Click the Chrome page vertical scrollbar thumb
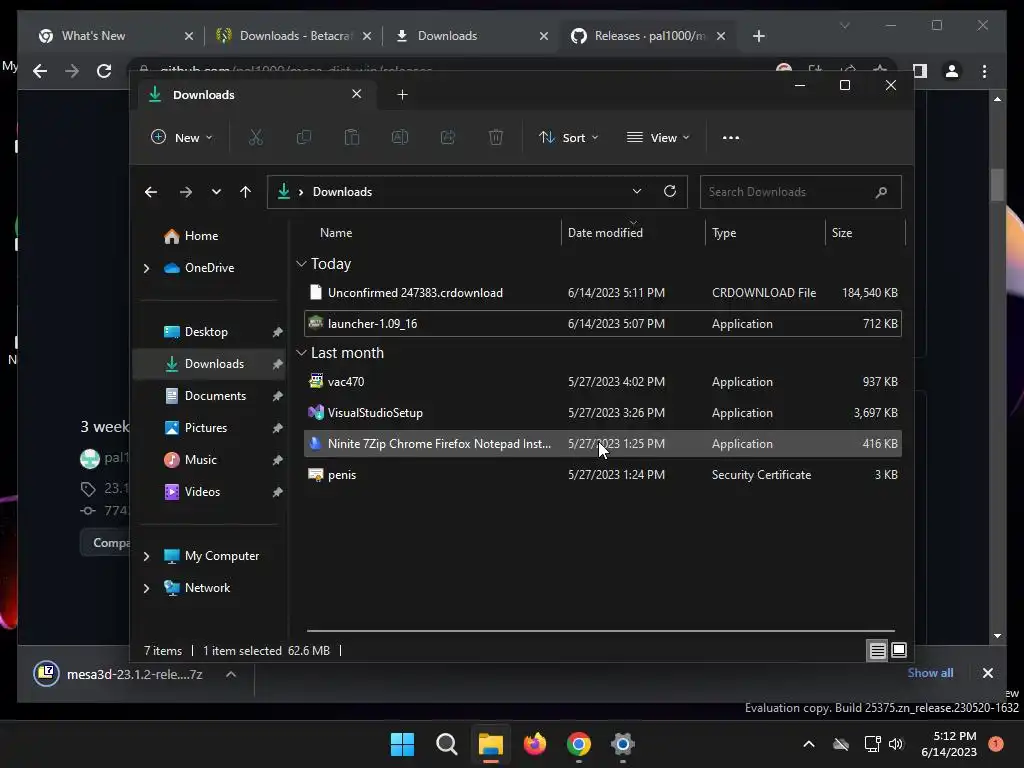The height and width of the screenshot is (768, 1024). pos(997,185)
